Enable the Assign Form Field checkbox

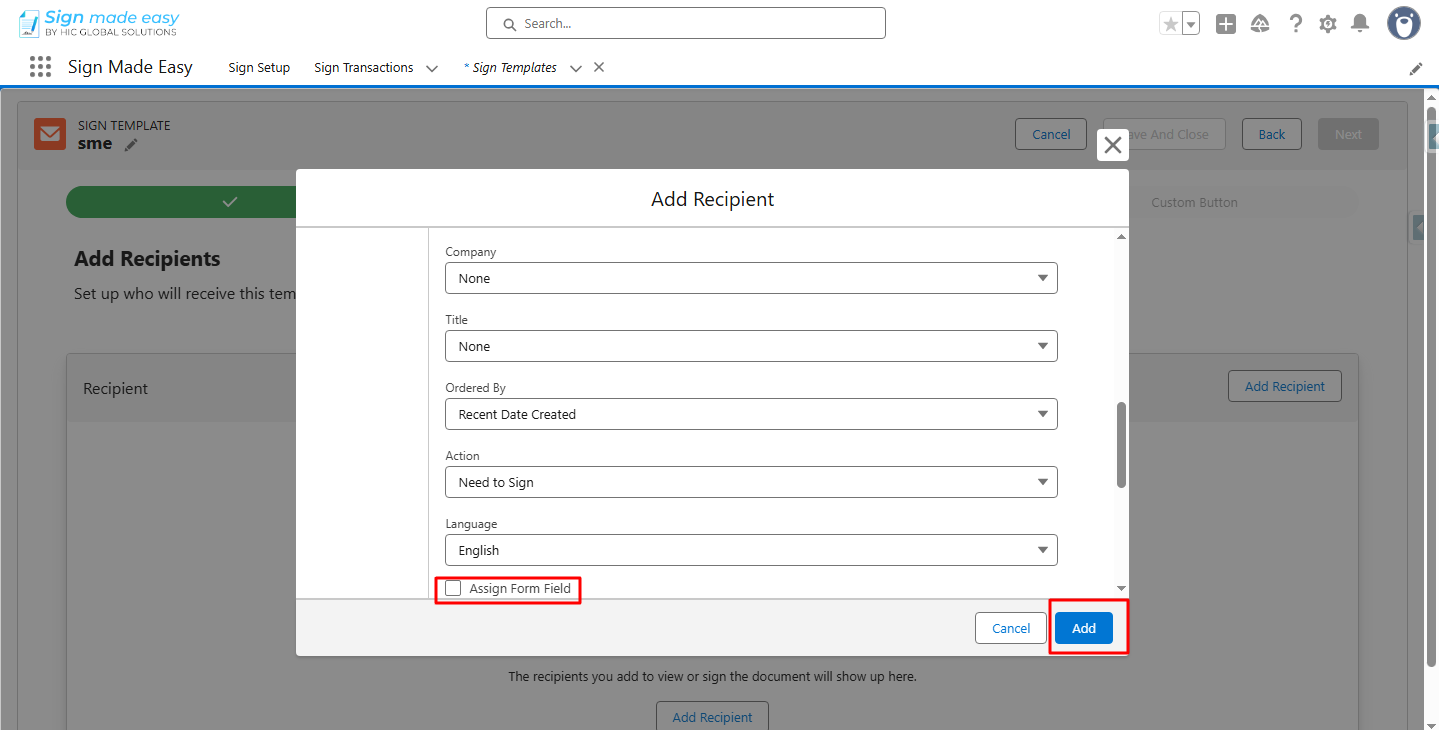[453, 588]
